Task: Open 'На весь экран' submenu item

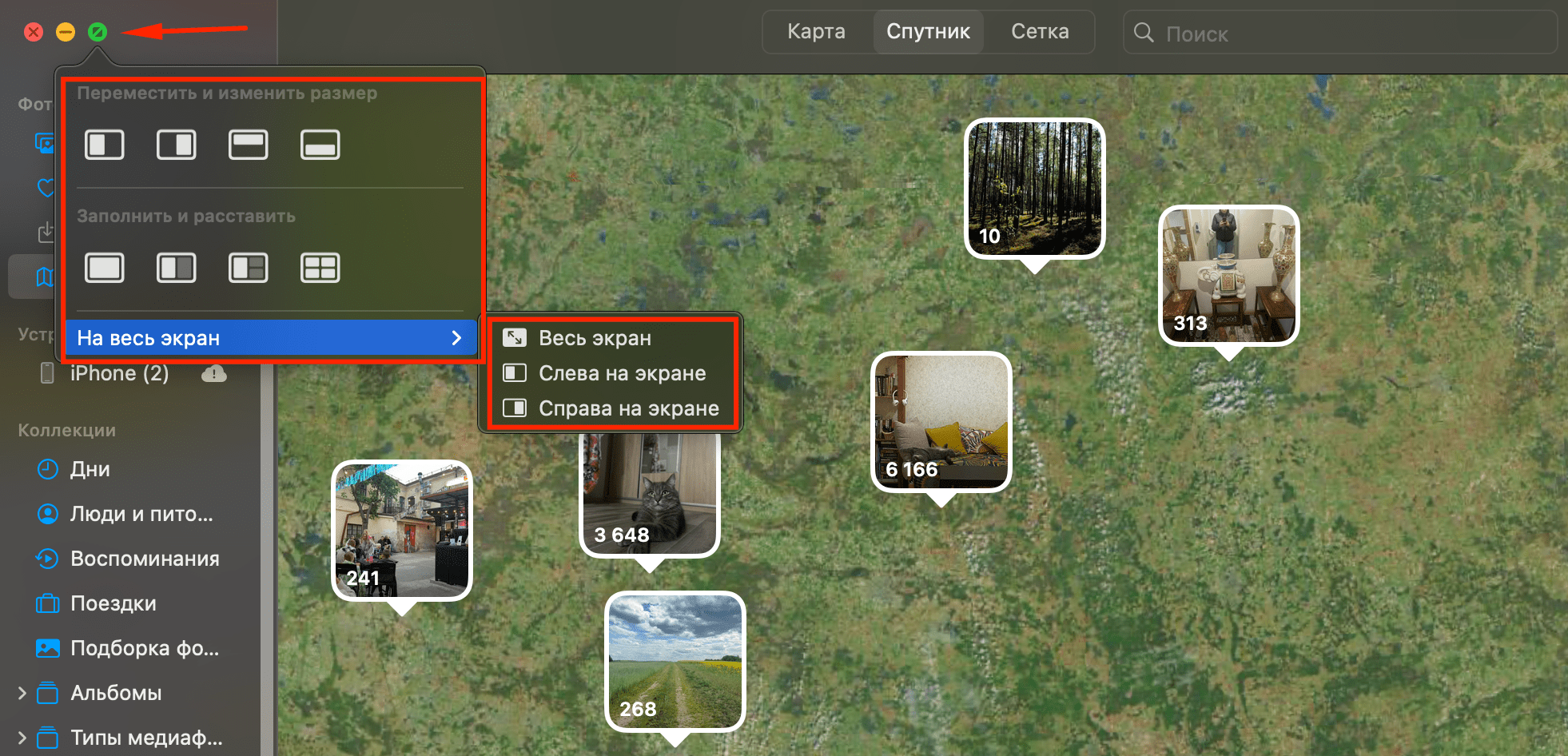Action: tap(271, 338)
